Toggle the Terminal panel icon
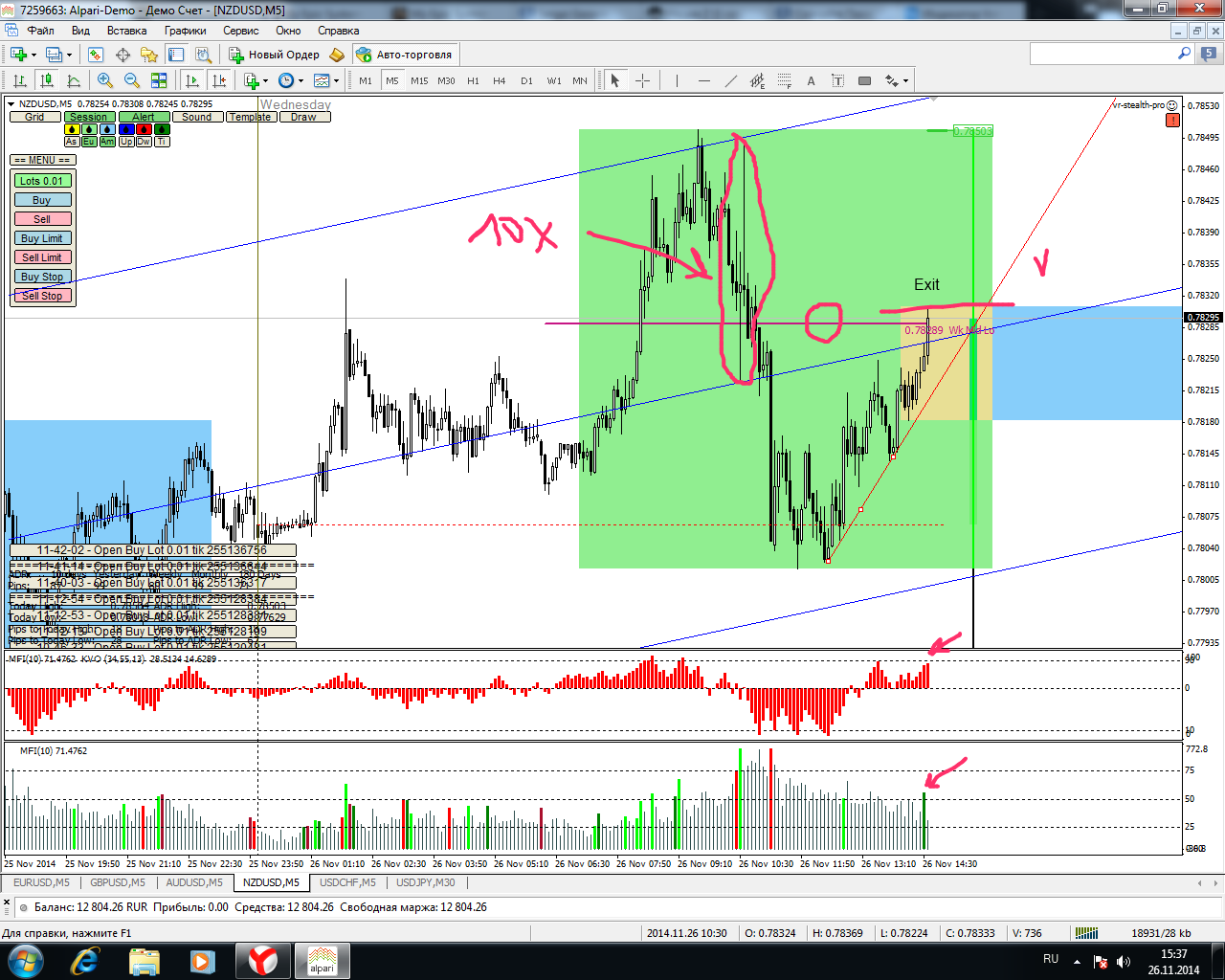This screenshot has height=980, width=1225. (x=175, y=55)
